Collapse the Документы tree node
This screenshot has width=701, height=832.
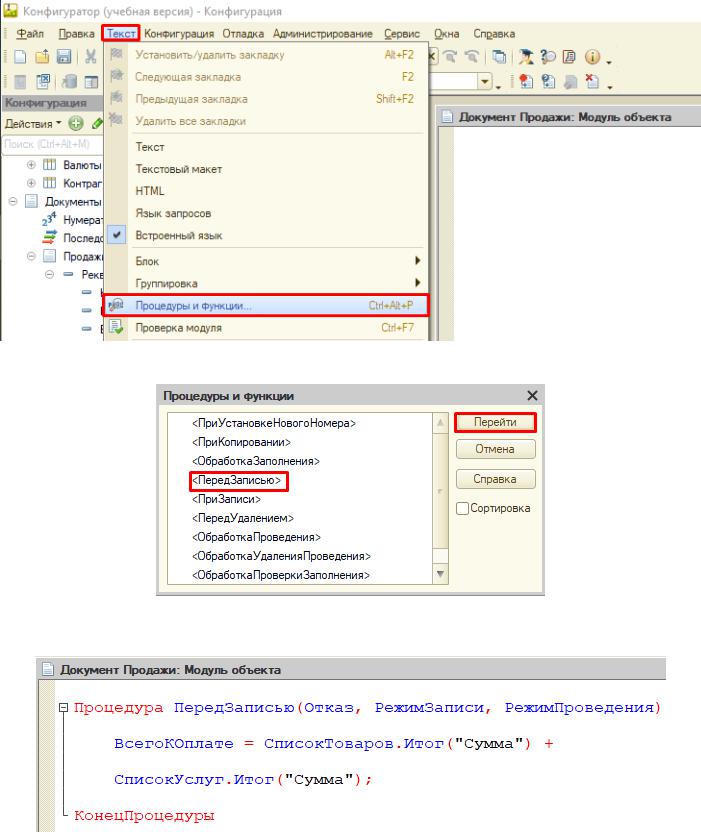pos(13,202)
